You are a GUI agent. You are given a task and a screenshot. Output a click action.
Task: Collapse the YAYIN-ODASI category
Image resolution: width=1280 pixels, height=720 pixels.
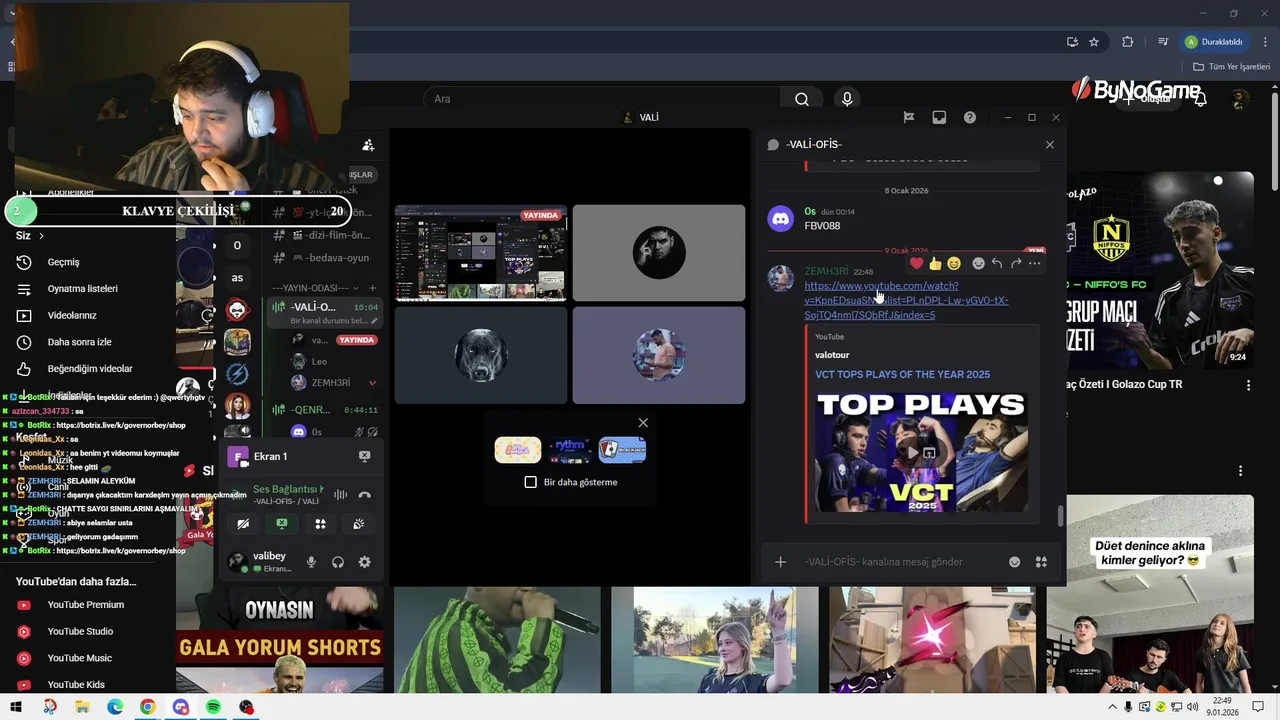pyautogui.click(x=316, y=288)
